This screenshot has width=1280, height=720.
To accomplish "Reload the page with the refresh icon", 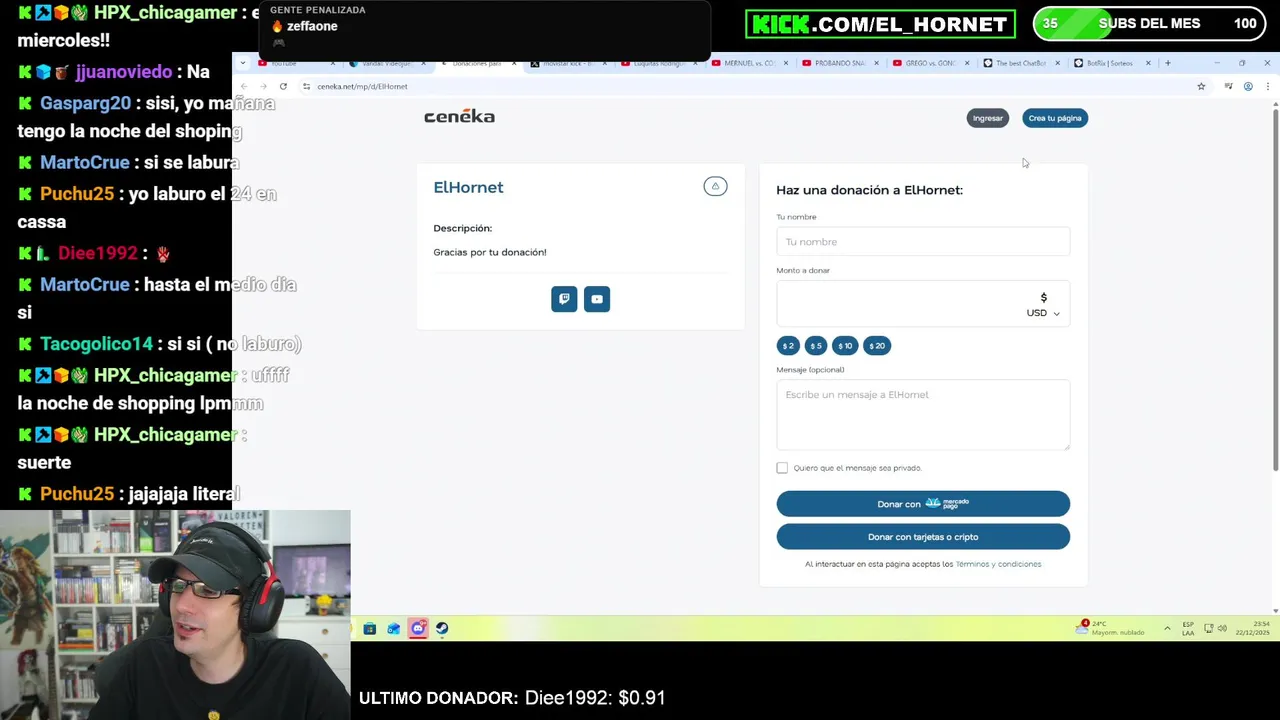I will (283, 86).
